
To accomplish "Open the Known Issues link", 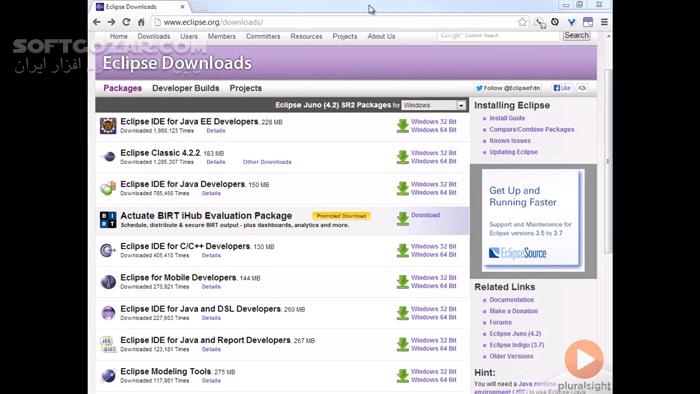I will pos(510,141).
